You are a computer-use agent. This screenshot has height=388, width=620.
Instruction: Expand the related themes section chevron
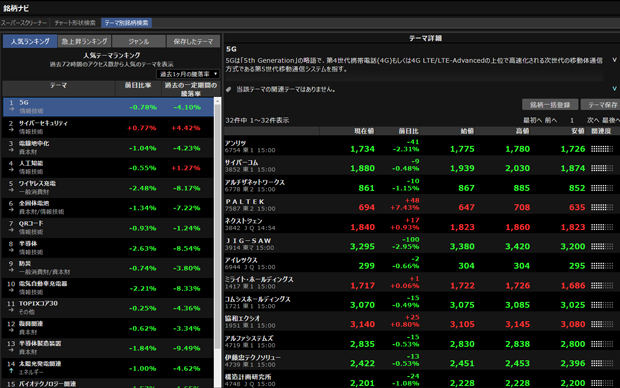614,89
